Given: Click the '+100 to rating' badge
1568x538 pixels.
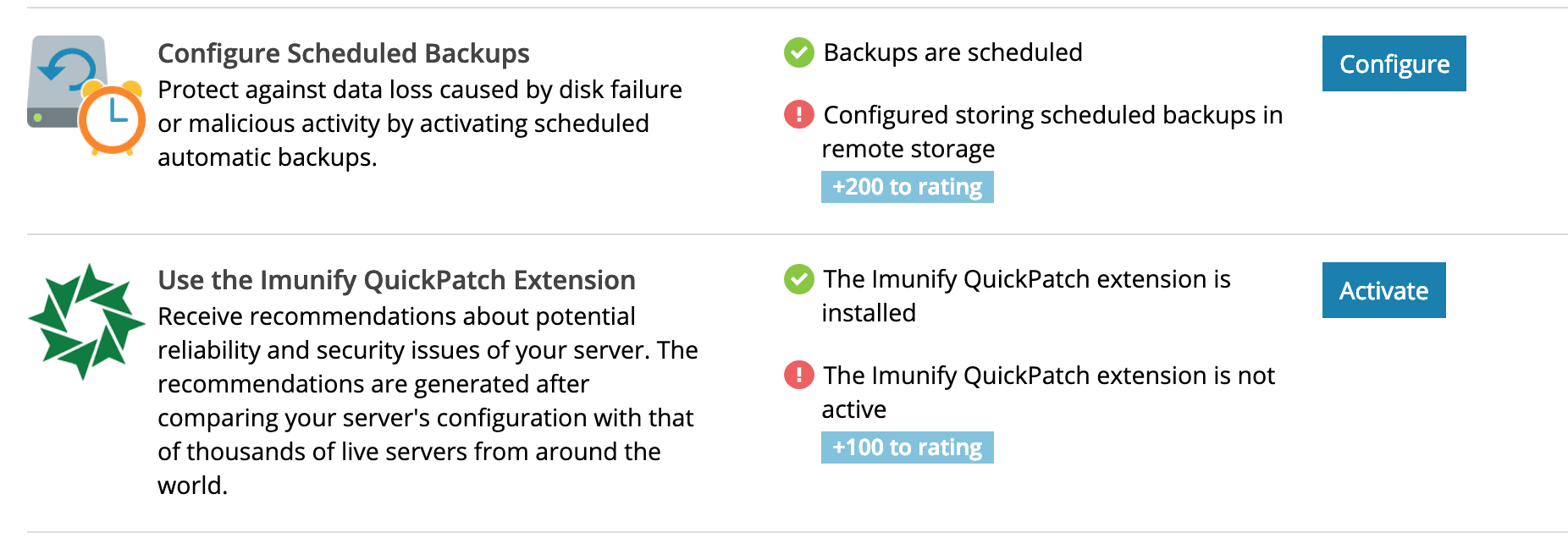Looking at the screenshot, I should coord(907,447).
